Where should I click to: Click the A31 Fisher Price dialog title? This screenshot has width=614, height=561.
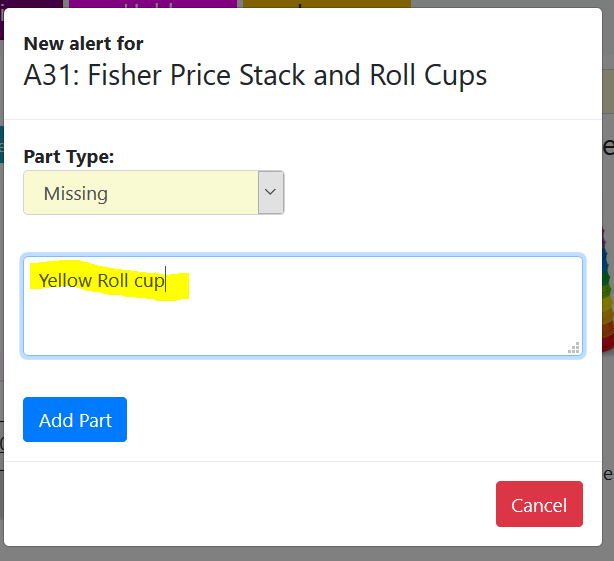click(255, 76)
